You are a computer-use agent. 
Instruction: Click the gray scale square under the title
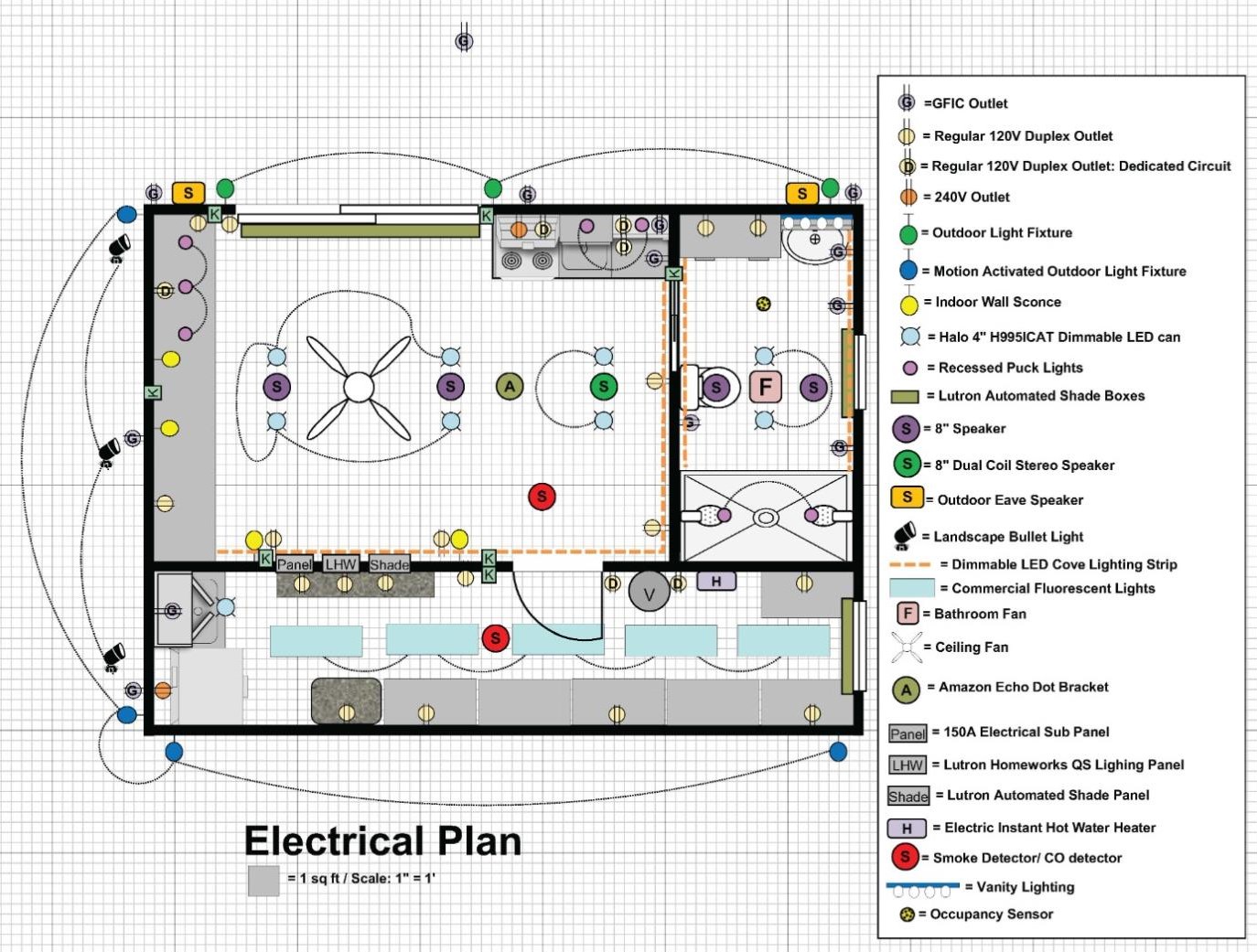tap(263, 881)
